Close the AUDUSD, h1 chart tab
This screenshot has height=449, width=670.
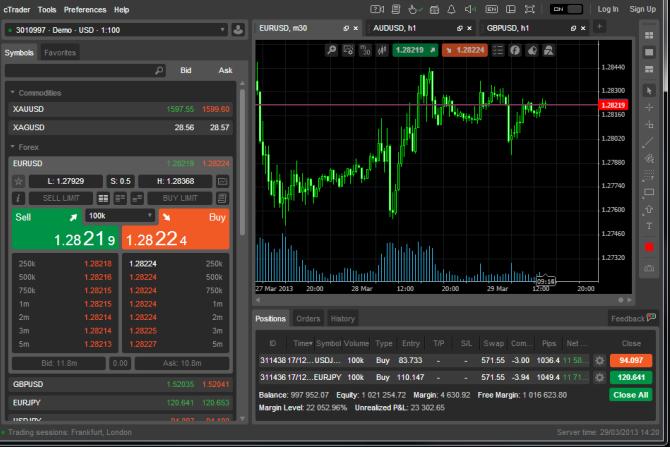[469, 28]
